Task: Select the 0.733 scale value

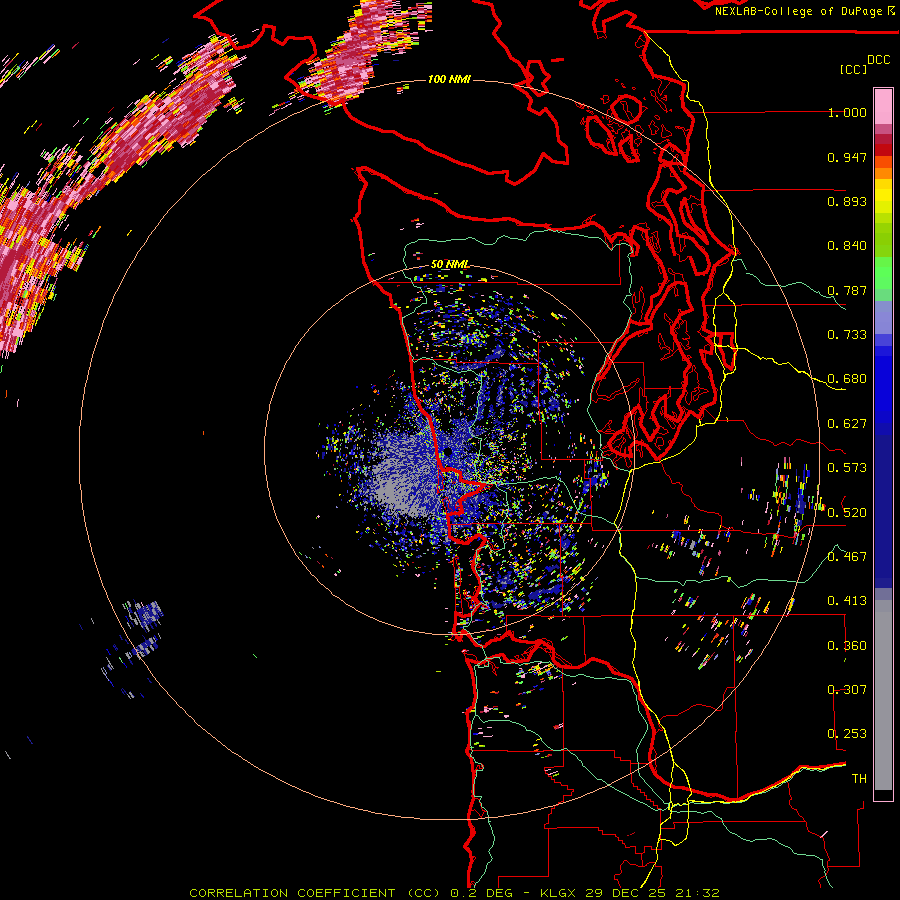Action: 847,335
